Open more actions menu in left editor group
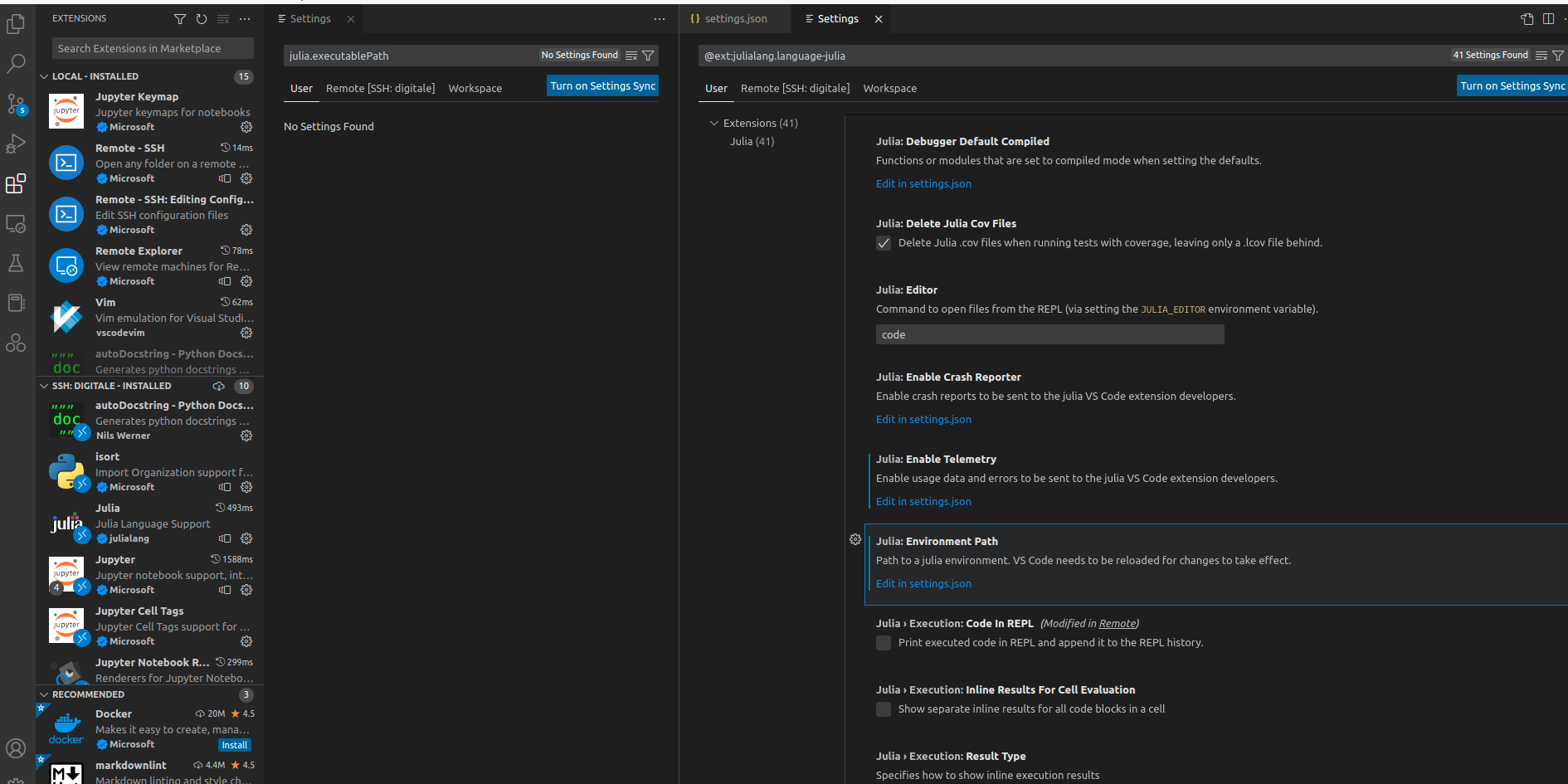The height and width of the screenshot is (784, 1568). [x=660, y=18]
